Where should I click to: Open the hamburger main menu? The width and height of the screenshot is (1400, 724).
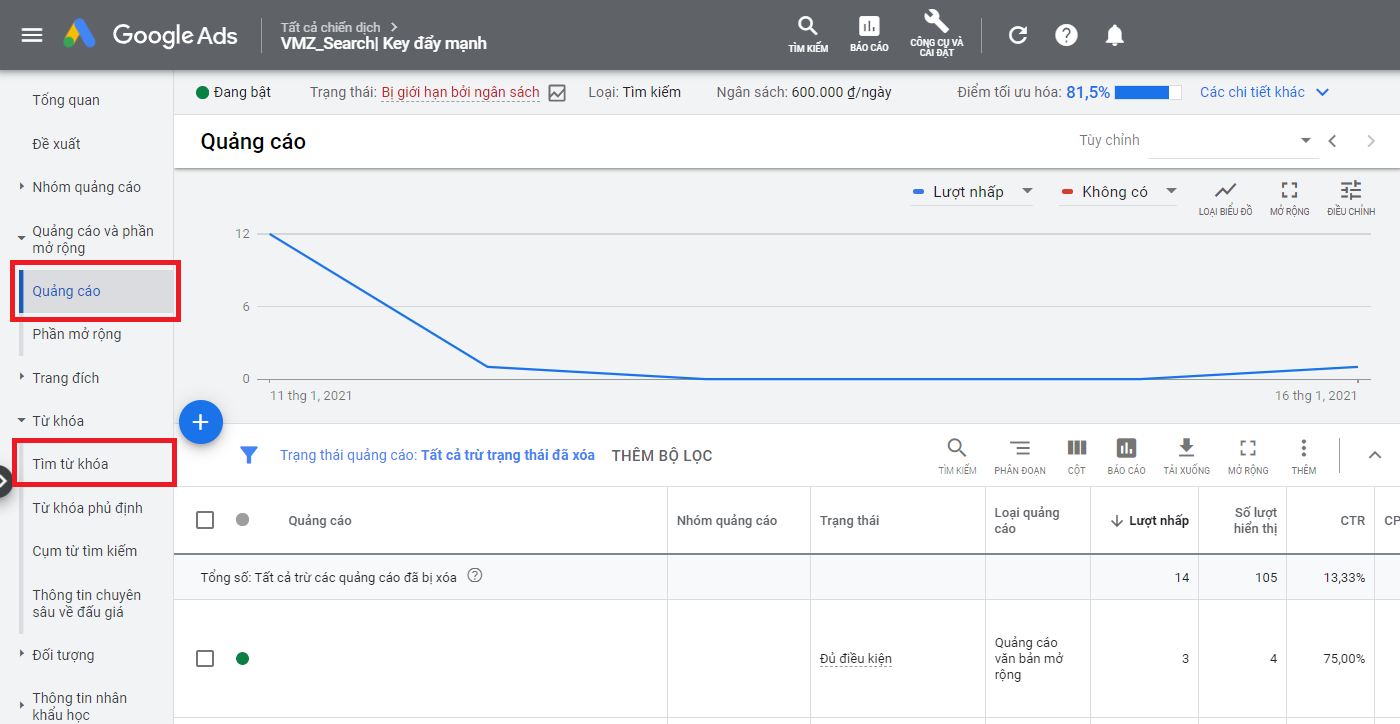pyautogui.click(x=32, y=35)
